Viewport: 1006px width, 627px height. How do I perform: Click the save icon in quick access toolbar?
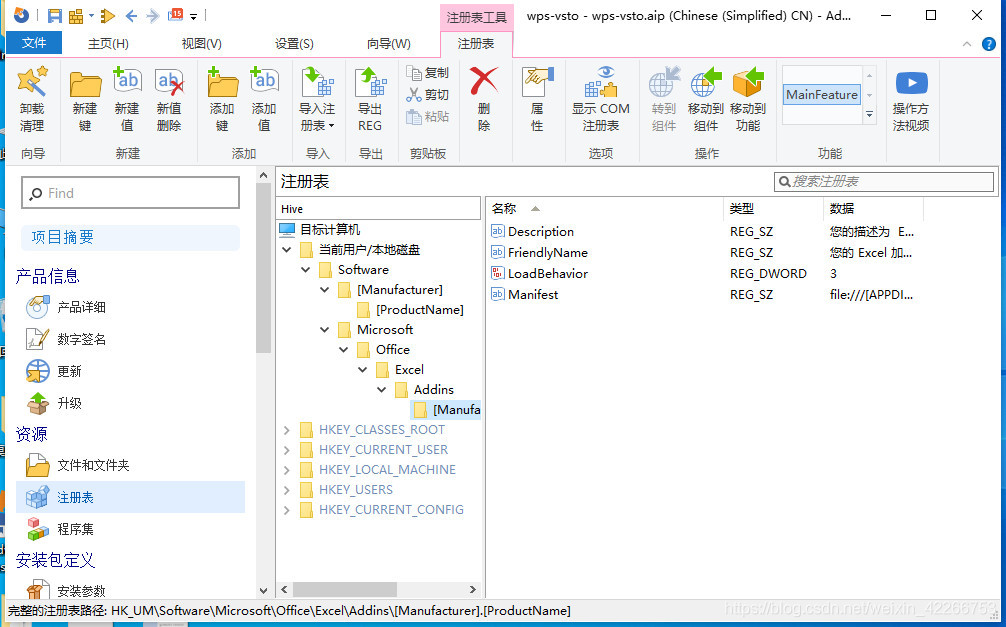pos(55,15)
